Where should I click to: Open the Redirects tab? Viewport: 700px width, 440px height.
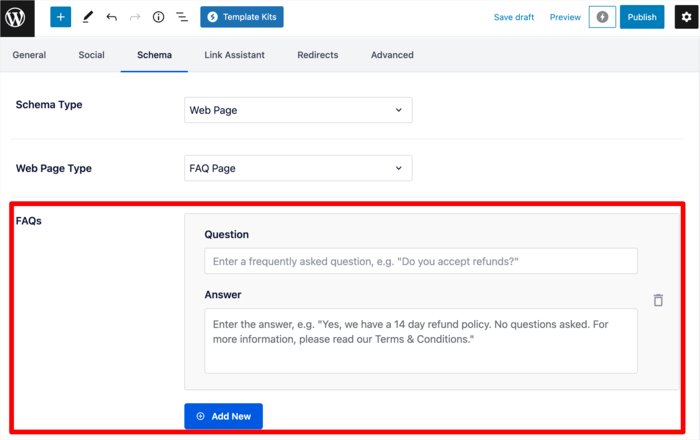point(317,55)
